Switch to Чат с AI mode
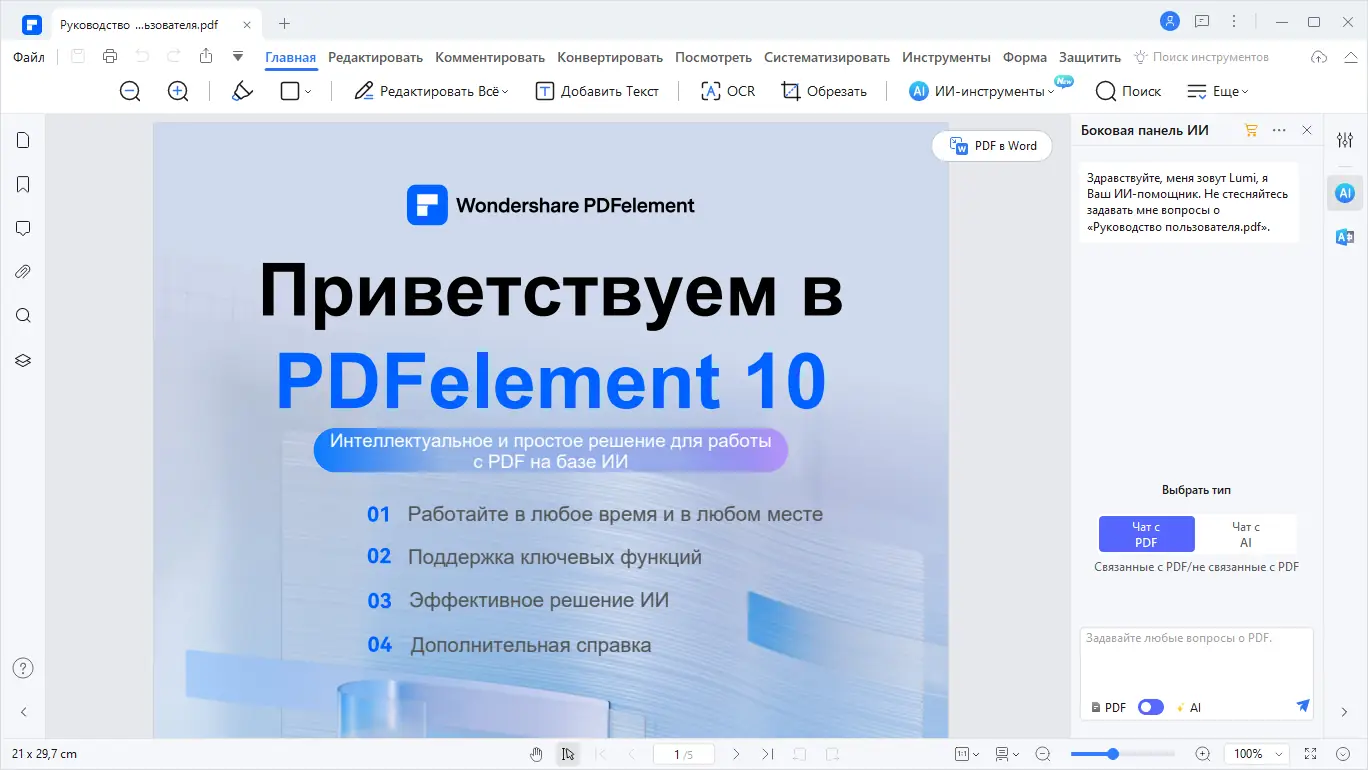1368x770 pixels. coord(1246,534)
